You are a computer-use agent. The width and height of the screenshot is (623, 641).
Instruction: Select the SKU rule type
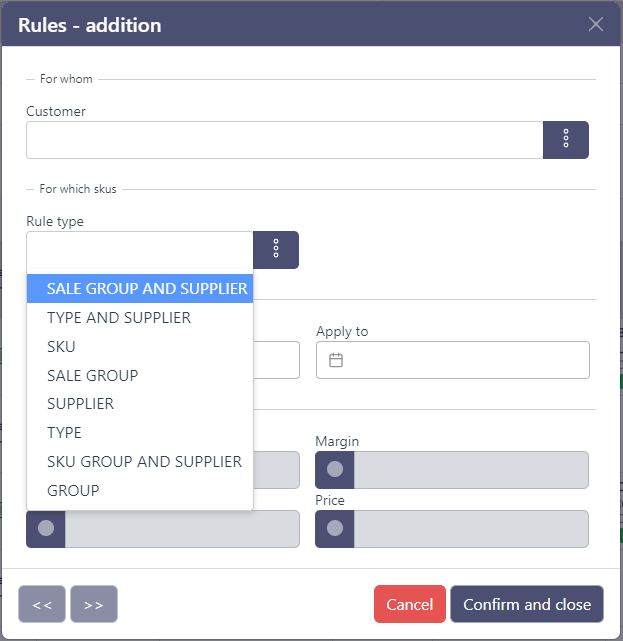(x=61, y=346)
